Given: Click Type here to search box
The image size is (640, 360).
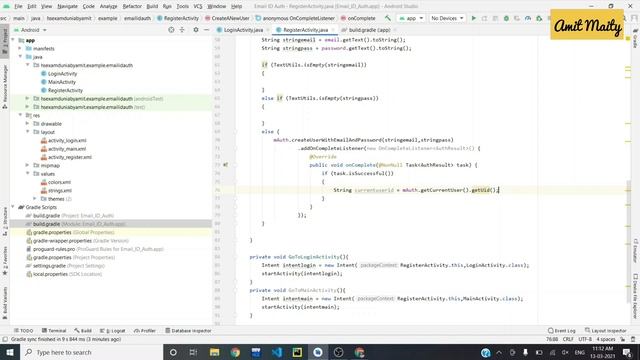Looking at the screenshot, I should [92, 352].
